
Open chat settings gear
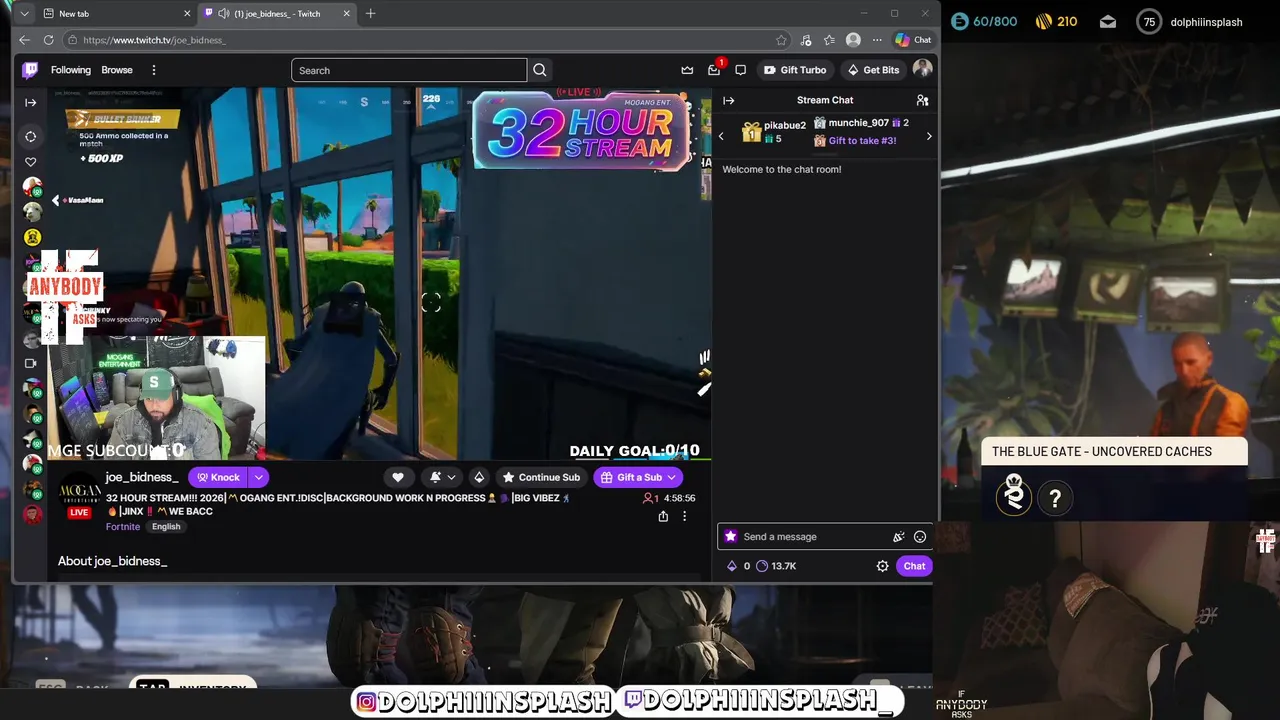[x=882, y=566]
